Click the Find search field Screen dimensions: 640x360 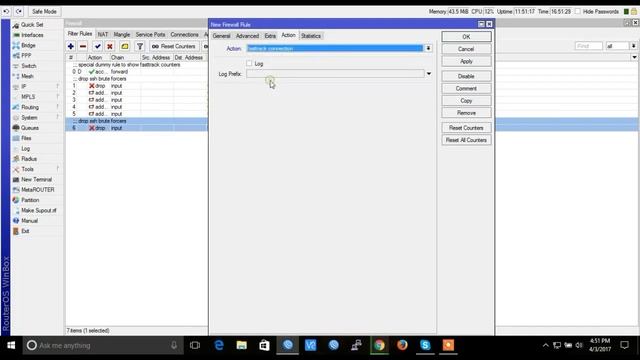pos(589,46)
